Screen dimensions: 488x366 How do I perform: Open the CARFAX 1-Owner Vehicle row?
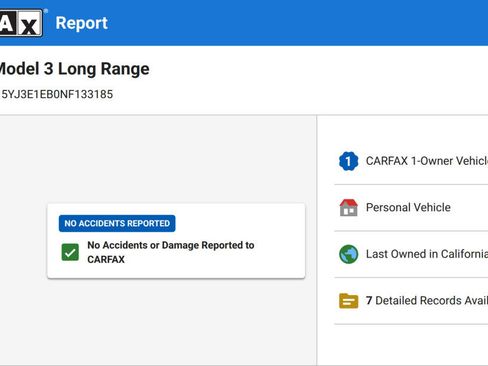tap(411, 161)
